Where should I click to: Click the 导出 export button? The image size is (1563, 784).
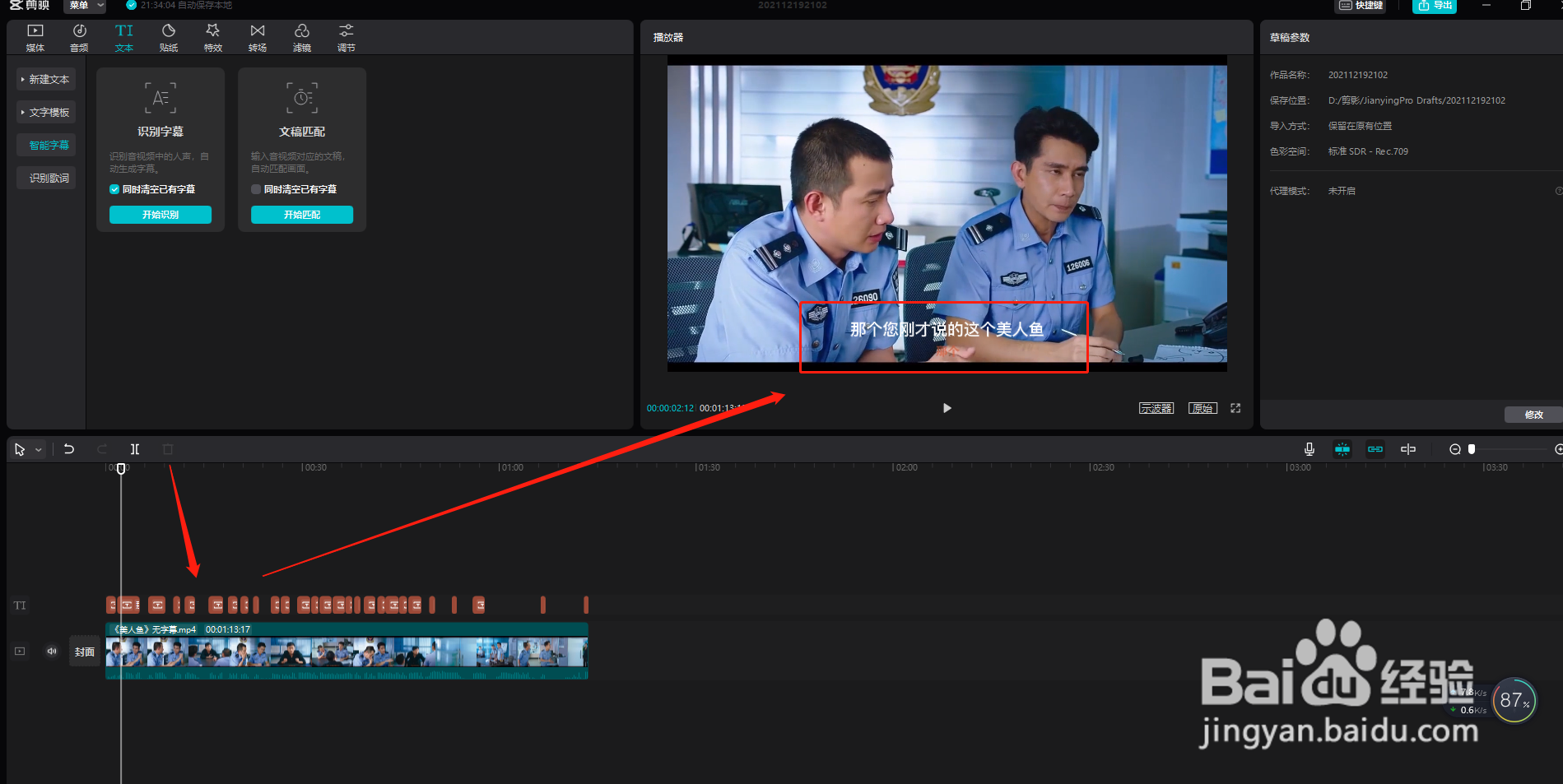point(1435,6)
